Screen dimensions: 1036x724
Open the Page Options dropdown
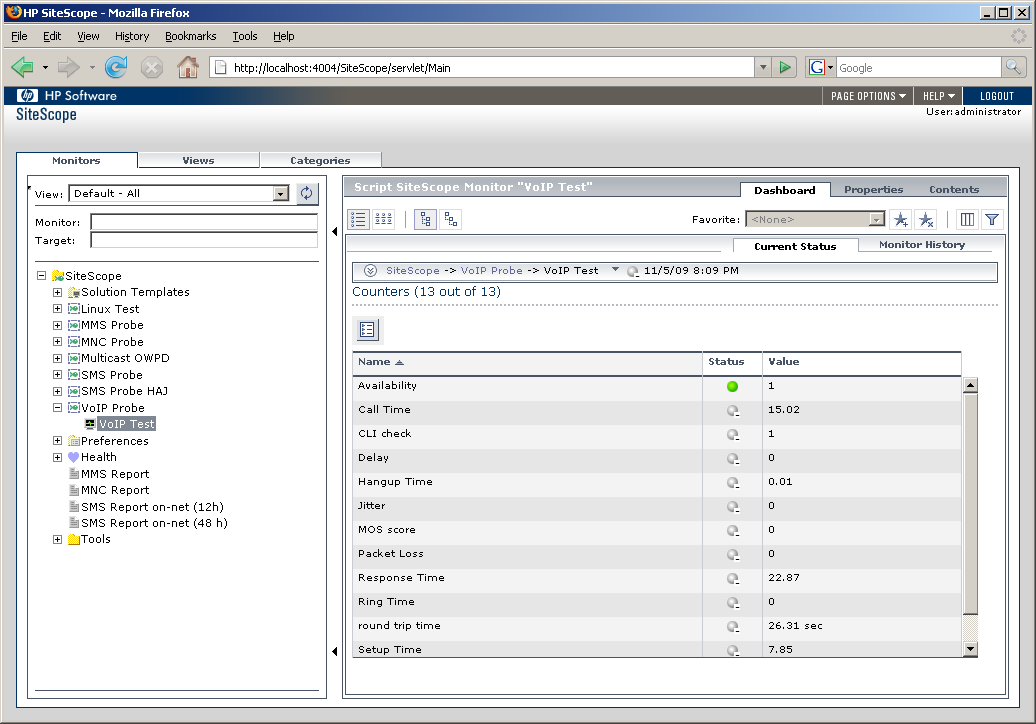pyautogui.click(x=868, y=96)
